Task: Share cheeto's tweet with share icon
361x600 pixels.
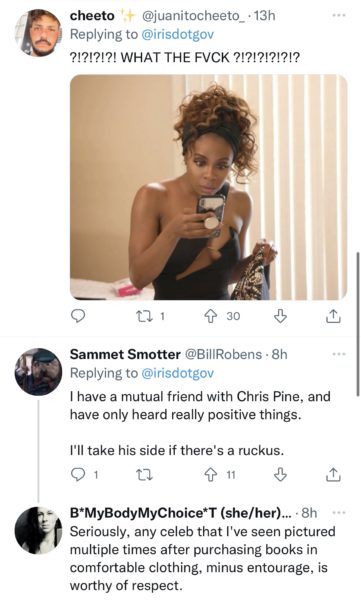Action: 333,316
